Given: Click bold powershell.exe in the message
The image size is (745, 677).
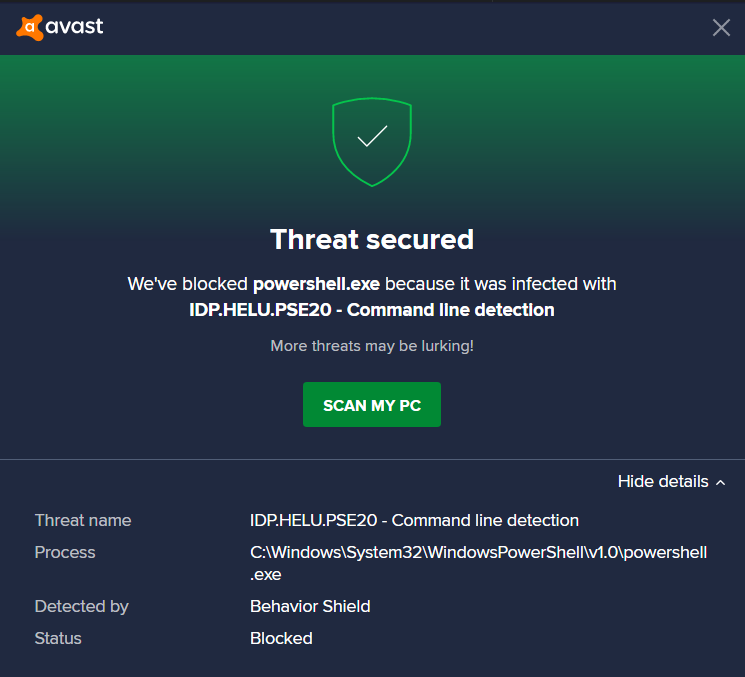Looking at the screenshot, I should point(316,284).
